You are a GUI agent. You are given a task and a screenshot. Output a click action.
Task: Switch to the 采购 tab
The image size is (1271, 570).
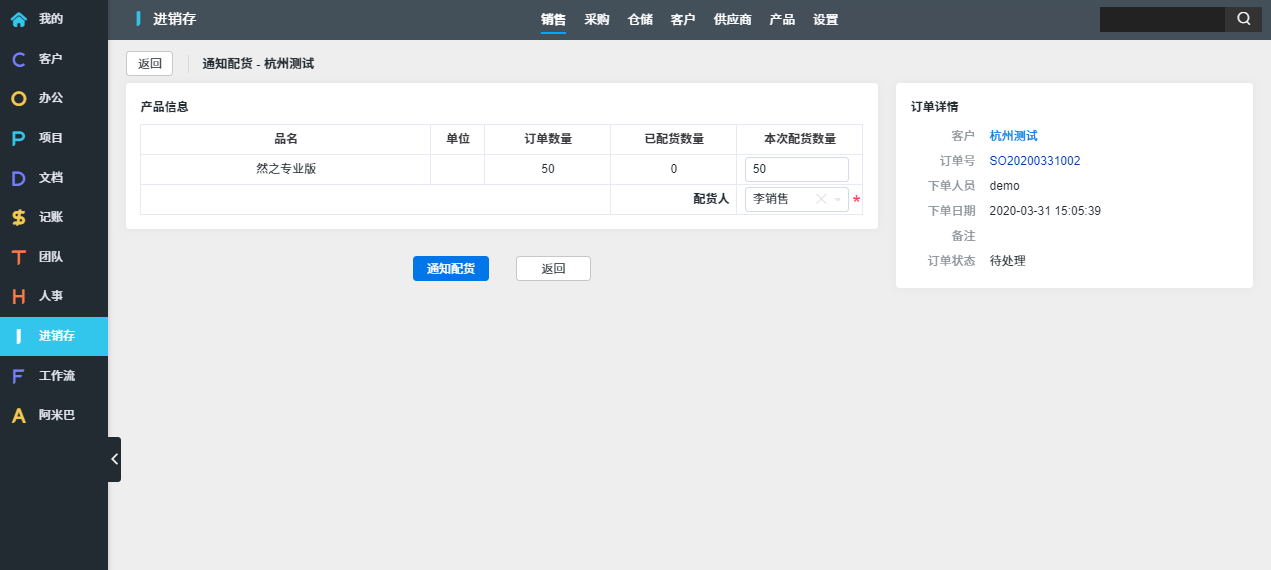coord(597,20)
